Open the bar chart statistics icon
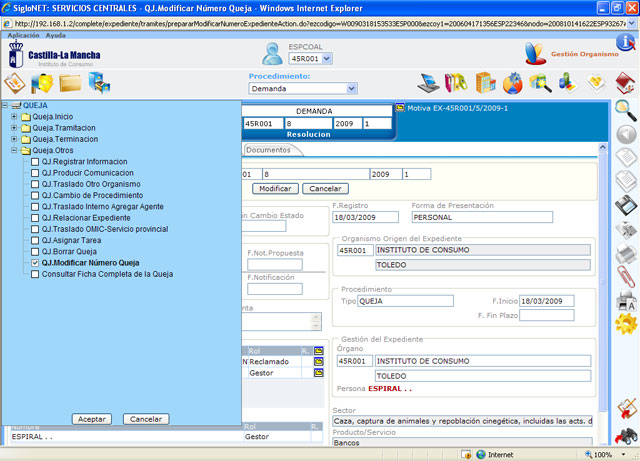Screen dimensions: 640x461 pos(568,83)
